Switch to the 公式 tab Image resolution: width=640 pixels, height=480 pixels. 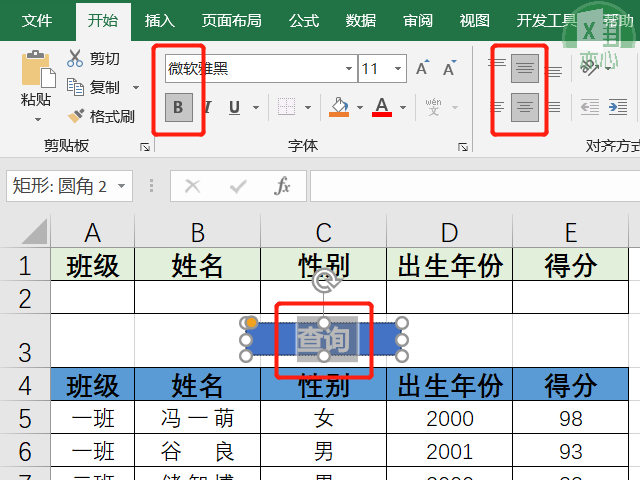coord(304,20)
